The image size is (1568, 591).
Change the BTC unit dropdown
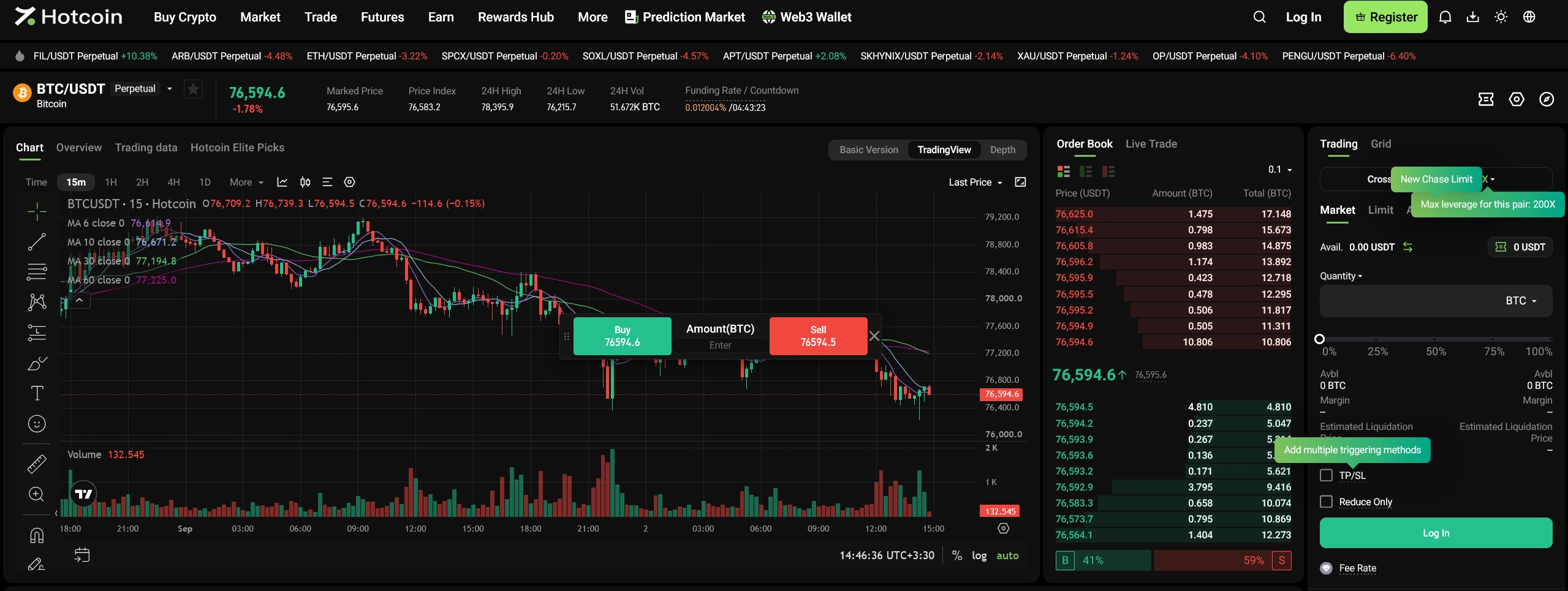(x=1521, y=301)
